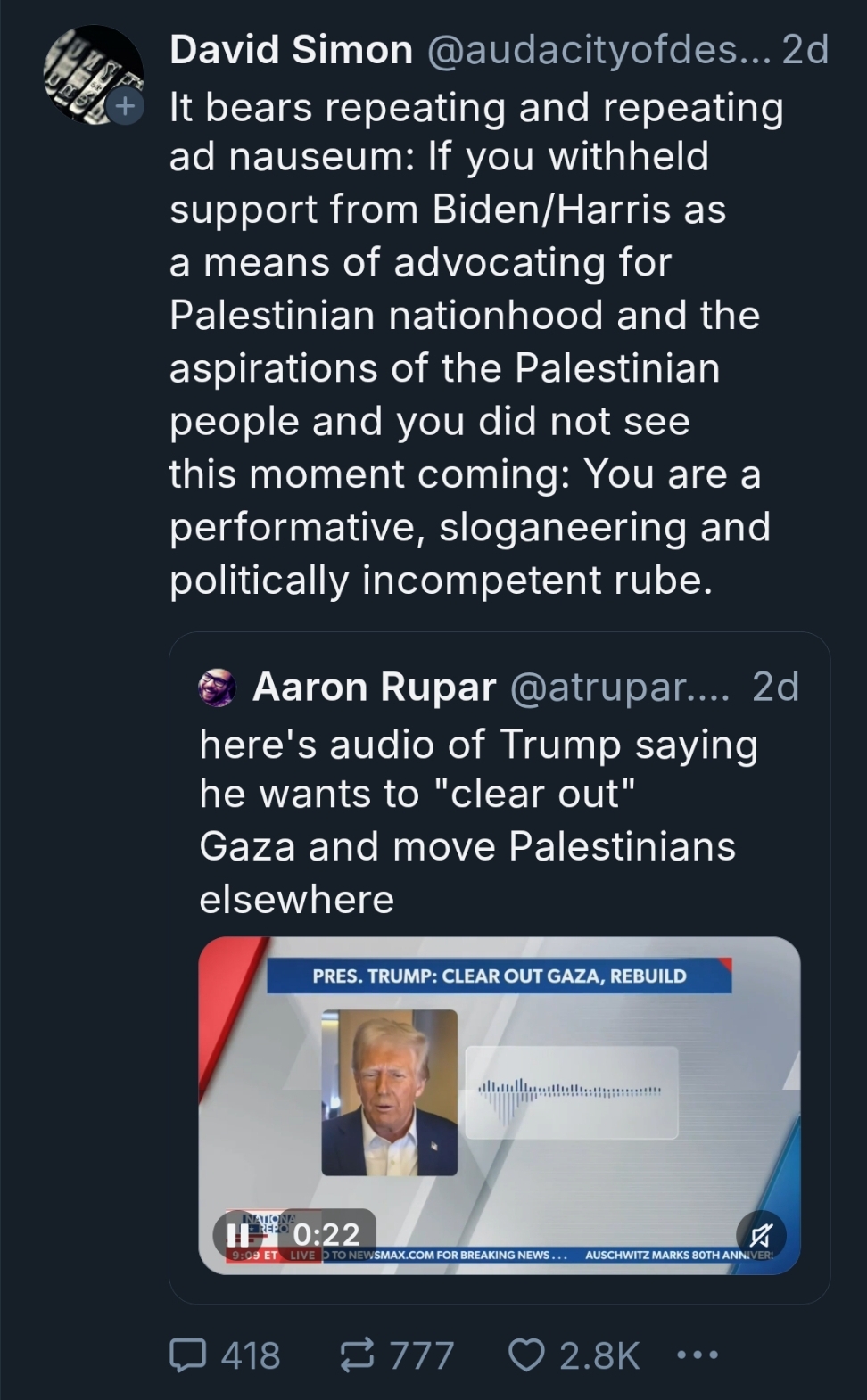Open the reply icon showing 418
The height and width of the screenshot is (1400, 867).
(x=188, y=1355)
